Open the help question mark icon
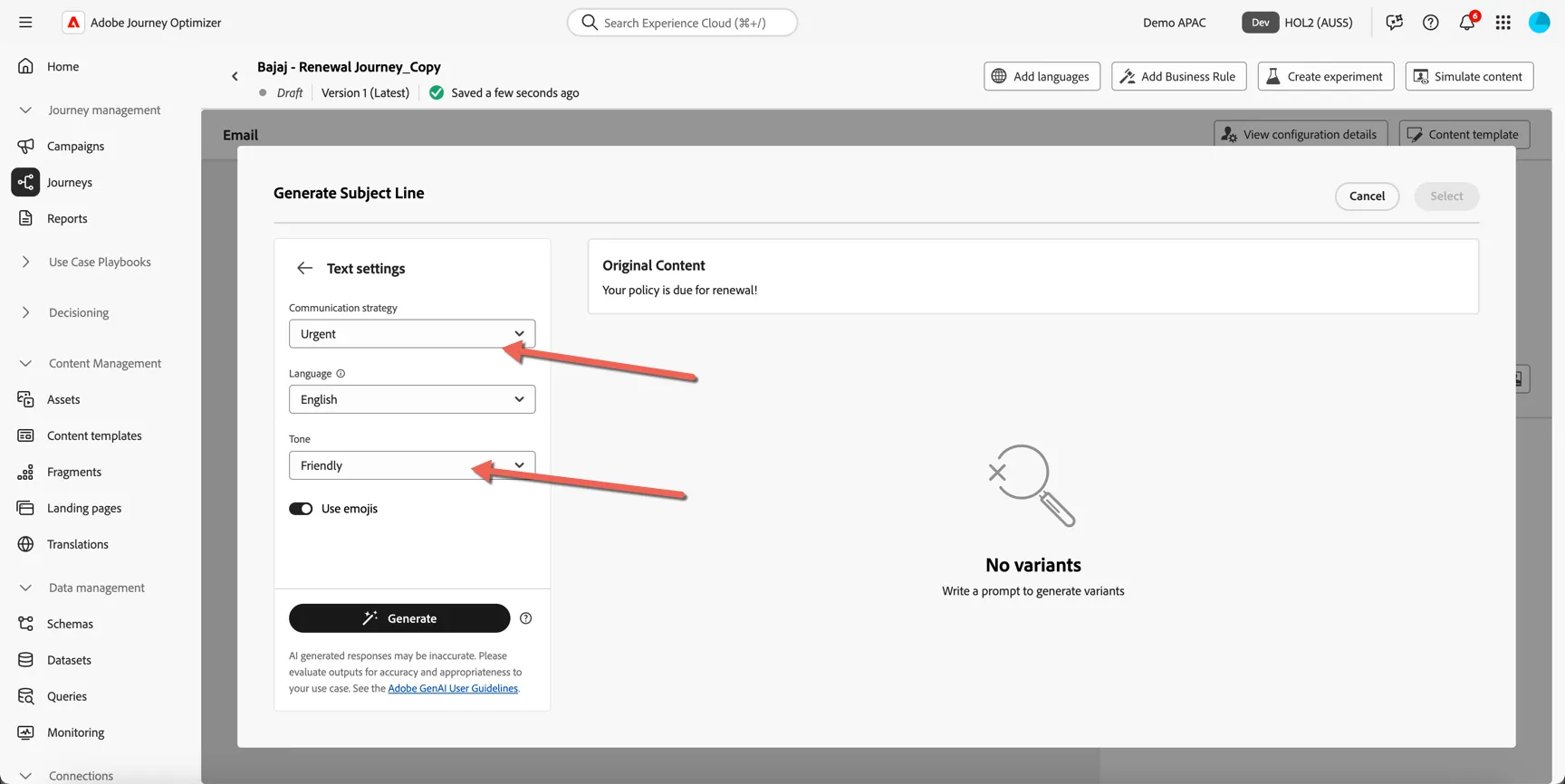The image size is (1565, 784). (1431, 23)
